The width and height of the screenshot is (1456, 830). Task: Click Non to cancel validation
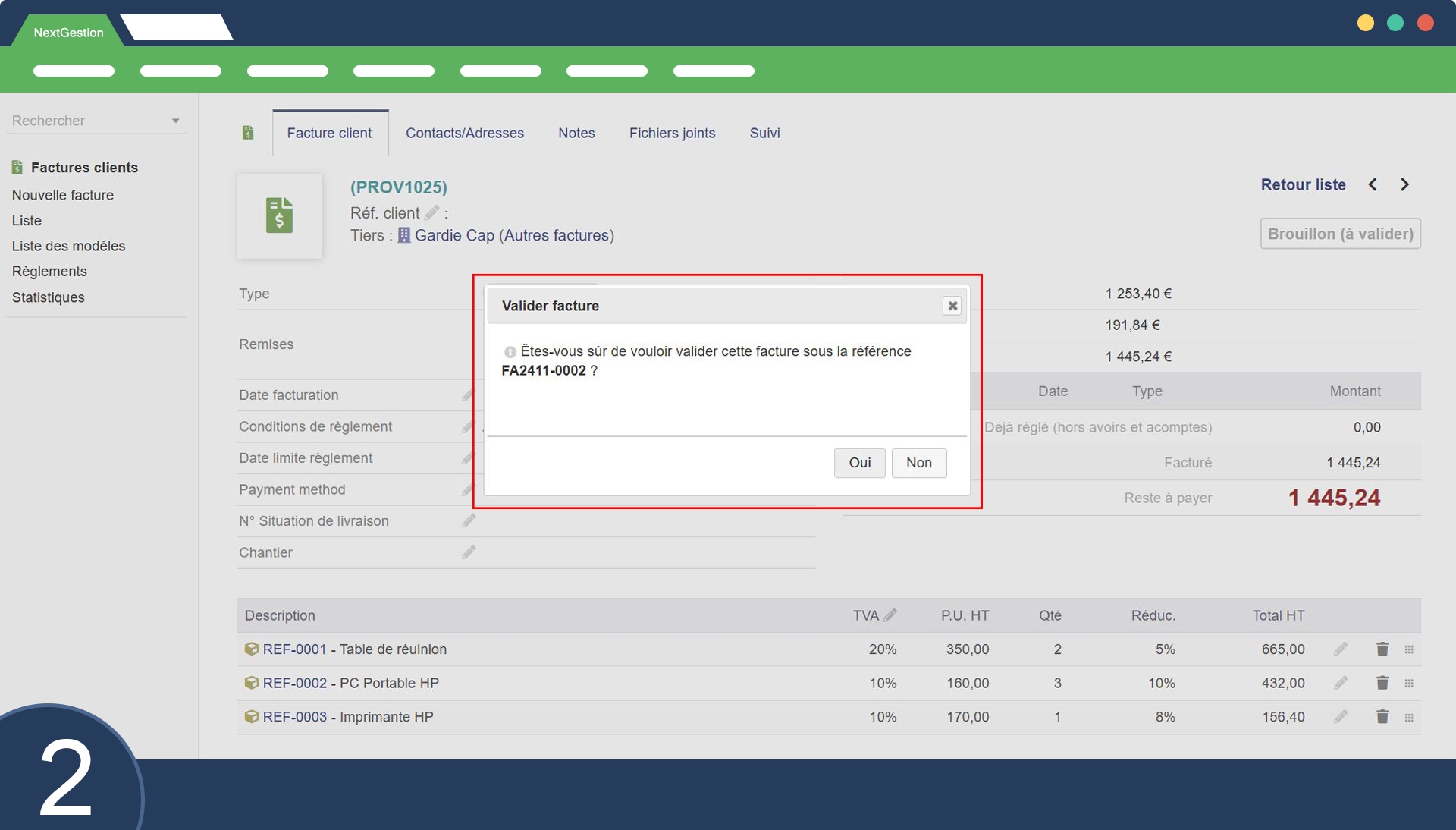(x=918, y=463)
